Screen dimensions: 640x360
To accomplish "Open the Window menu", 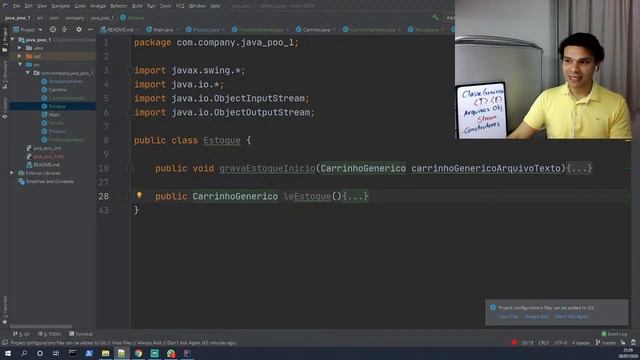I will click(197, 6).
